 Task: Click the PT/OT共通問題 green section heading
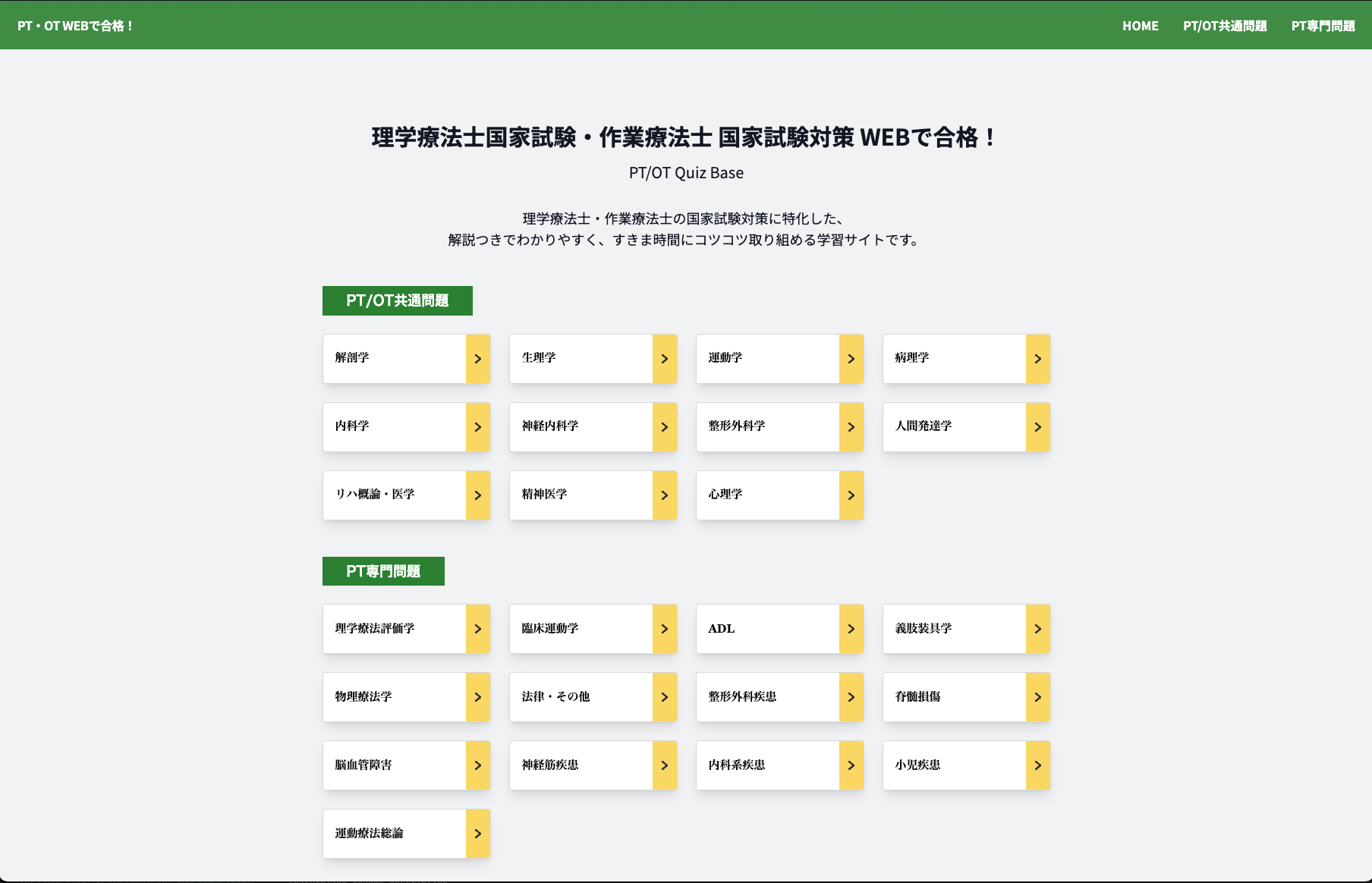(x=398, y=300)
